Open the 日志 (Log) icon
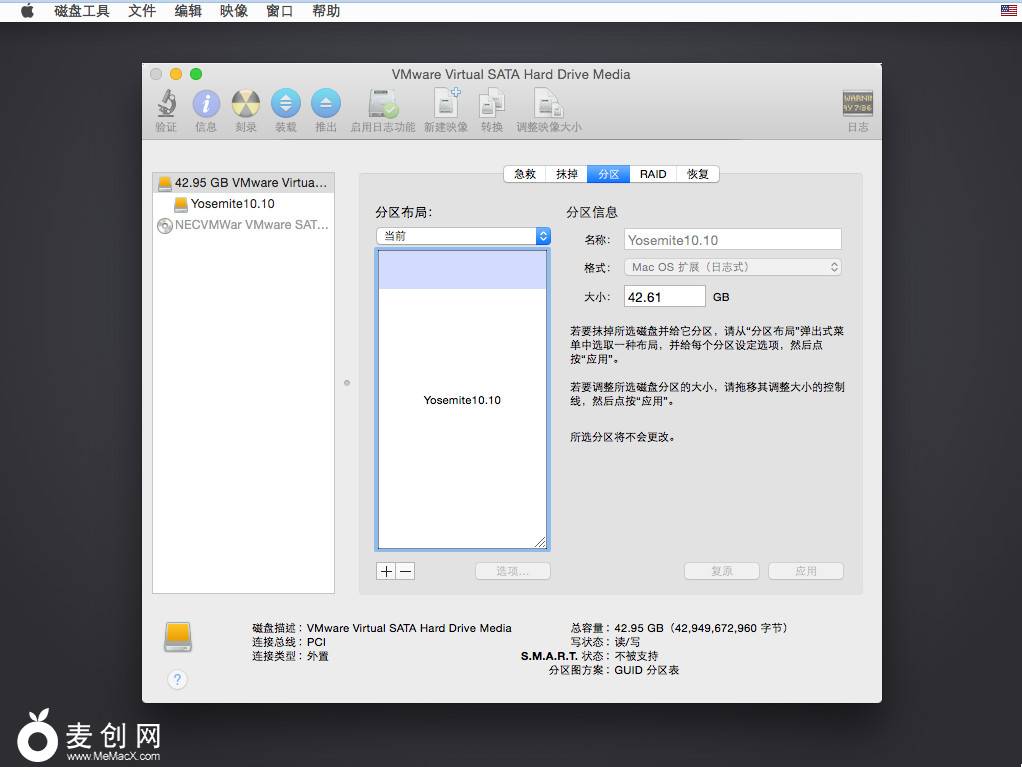Screen dimensions: 1022x767 point(857,104)
